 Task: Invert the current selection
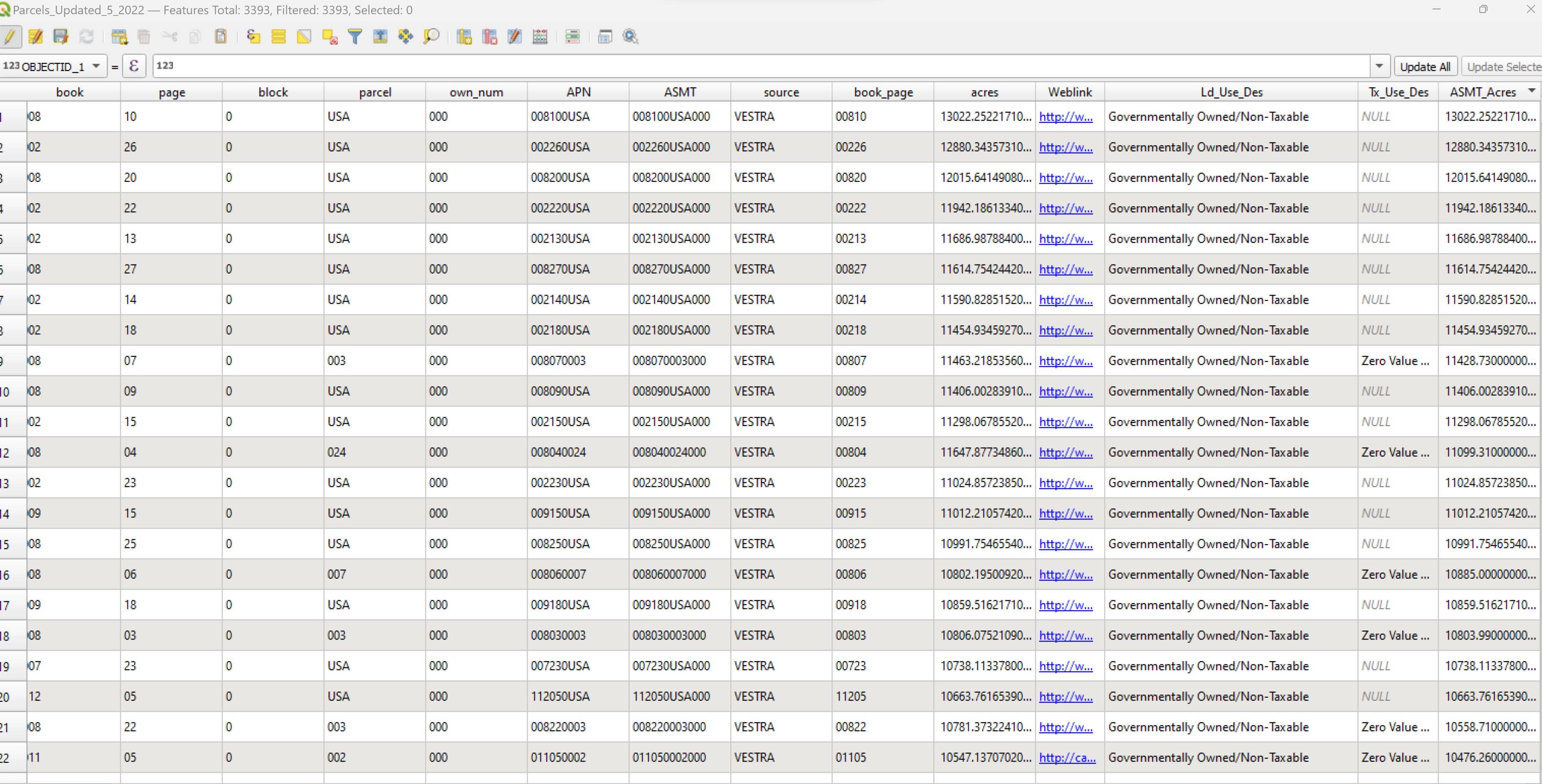coord(304,37)
